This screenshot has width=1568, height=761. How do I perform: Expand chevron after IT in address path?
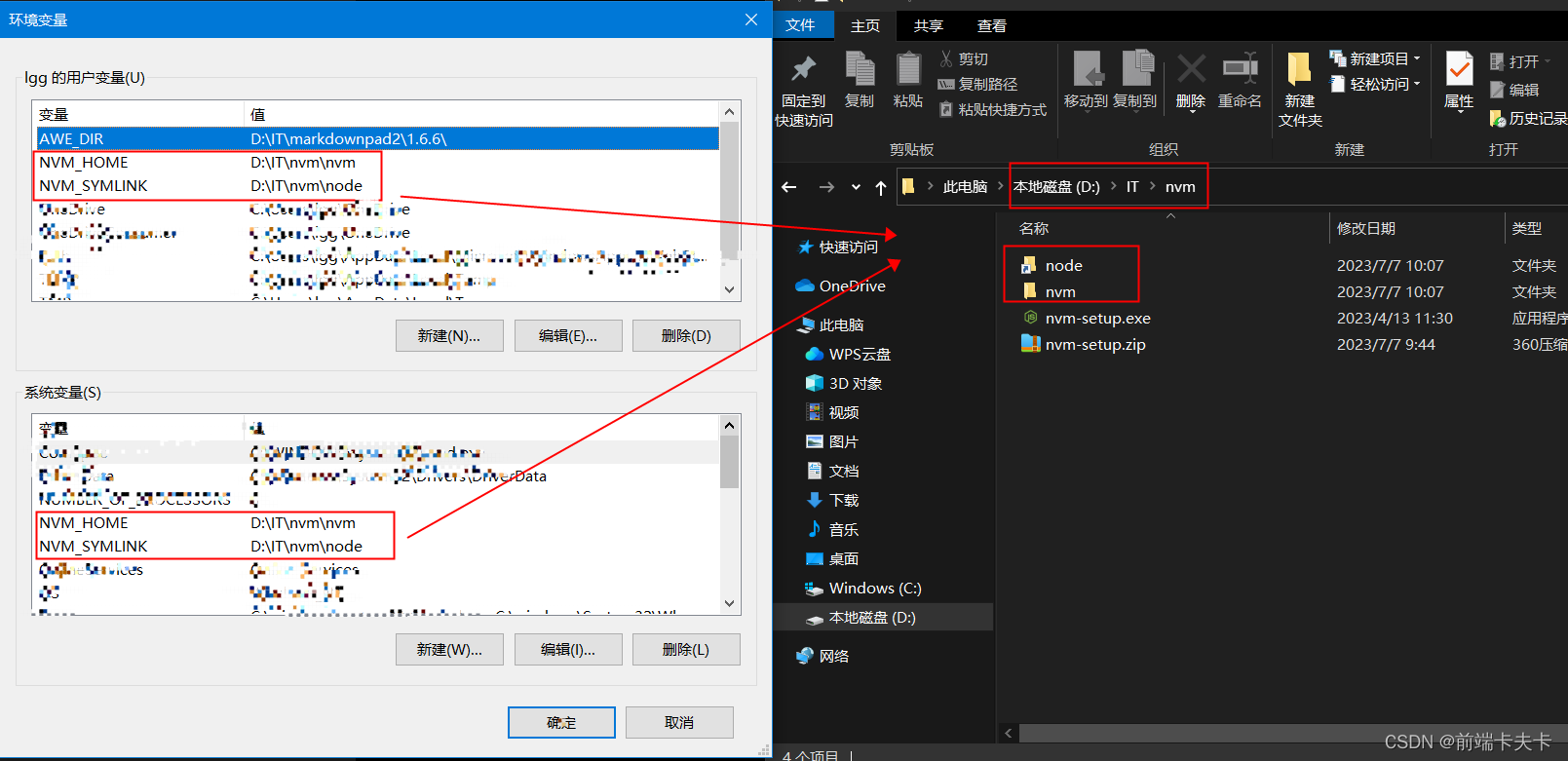pyautogui.click(x=1152, y=186)
